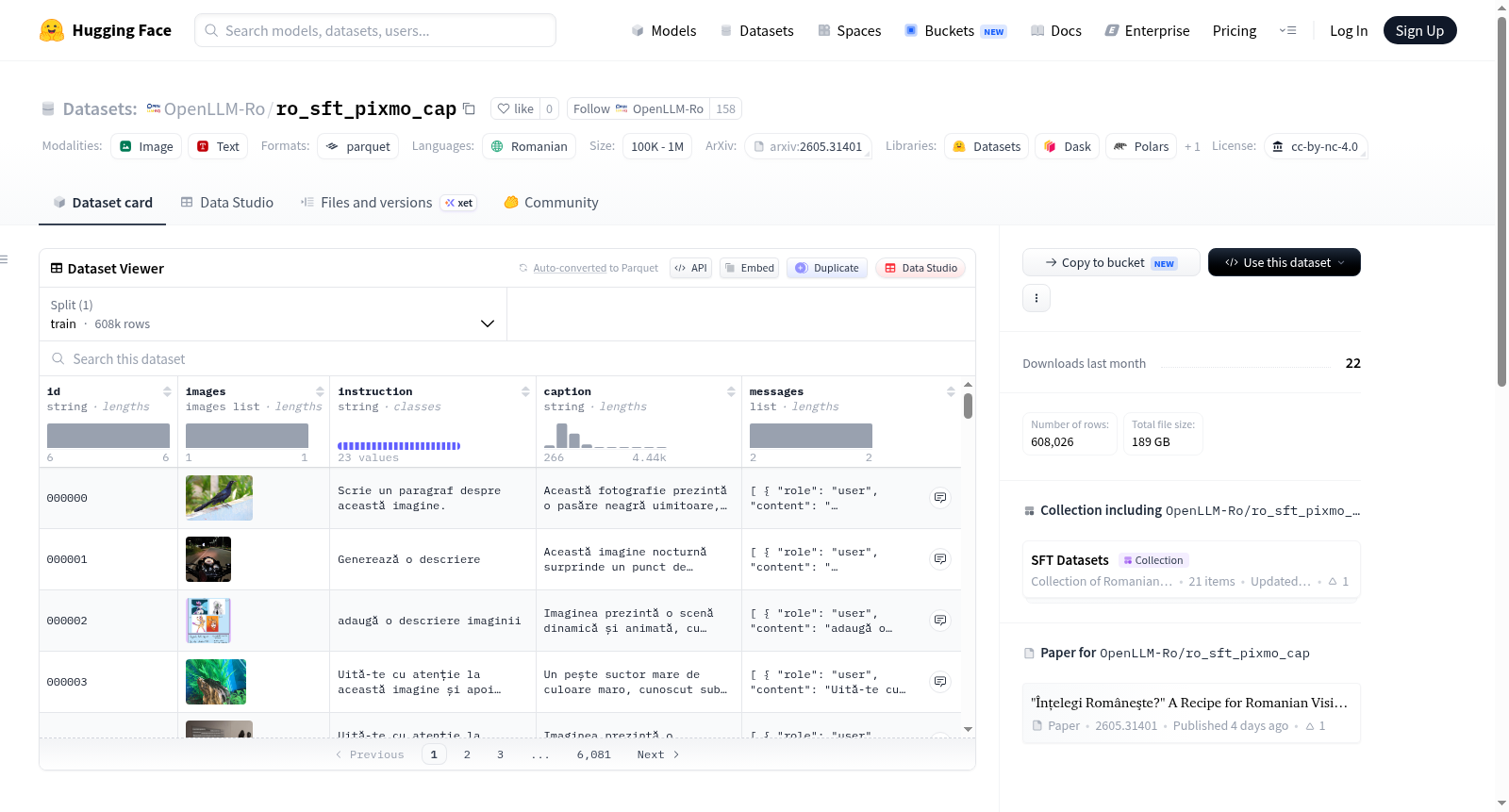Image resolution: width=1509 pixels, height=812 pixels.
Task: Sort by the instruction column arrows
Action: [525, 391]
